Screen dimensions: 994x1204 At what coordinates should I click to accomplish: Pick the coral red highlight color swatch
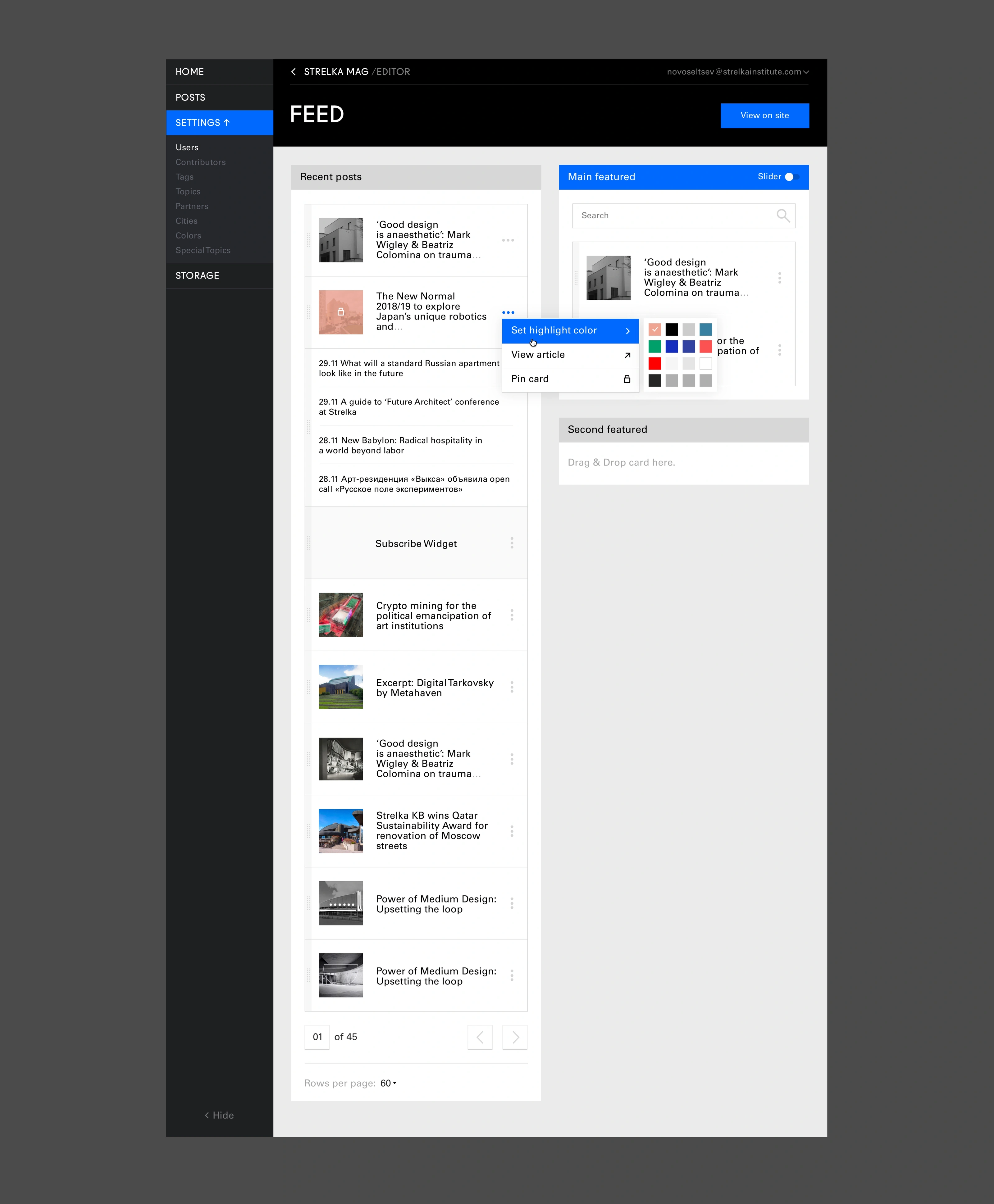tap(705, 346)
